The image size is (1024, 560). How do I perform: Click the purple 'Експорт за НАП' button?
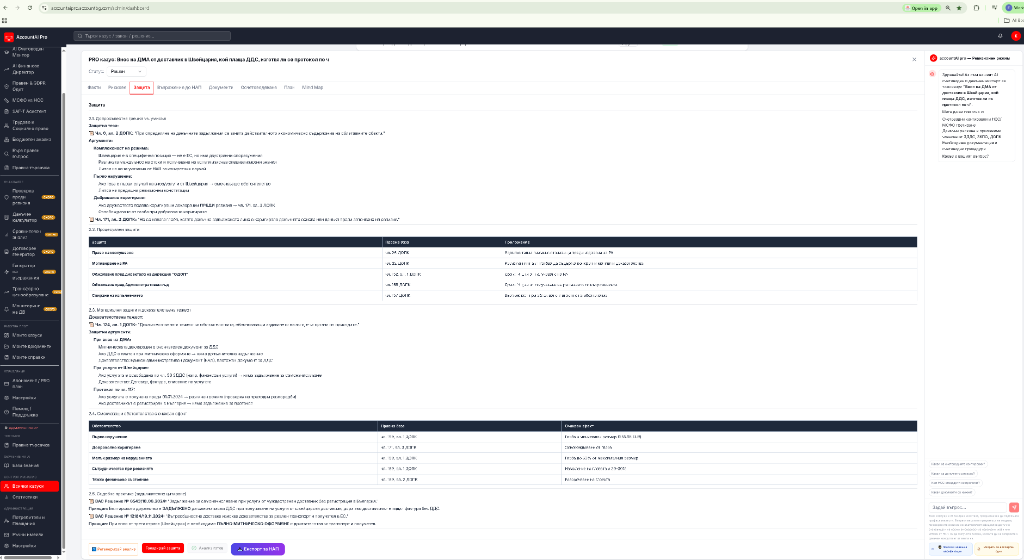[257, 549]
